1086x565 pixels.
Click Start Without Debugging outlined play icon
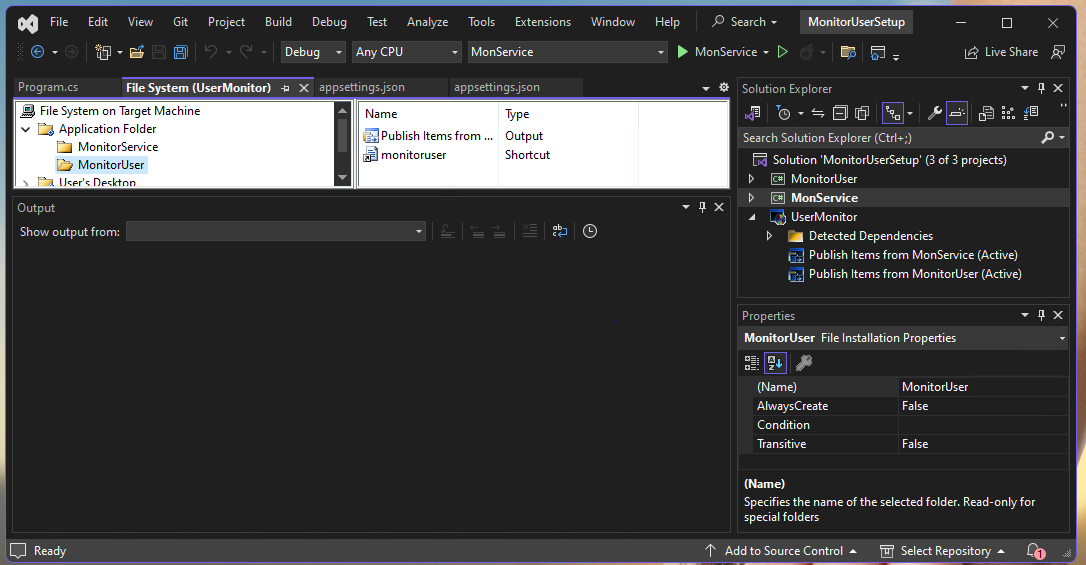click(x=783, y=52)
